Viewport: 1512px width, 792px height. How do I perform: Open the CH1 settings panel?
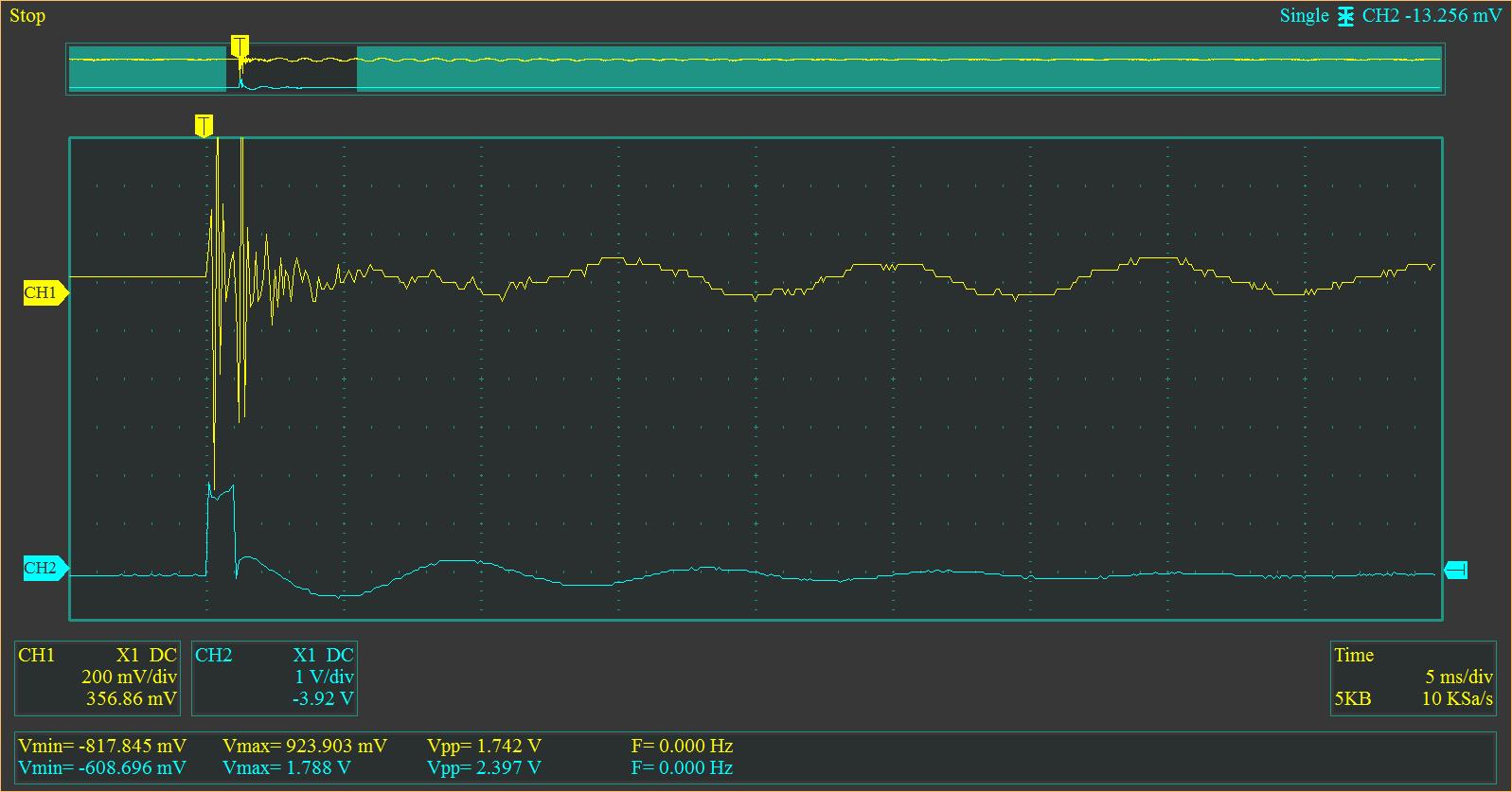(98, 678)
